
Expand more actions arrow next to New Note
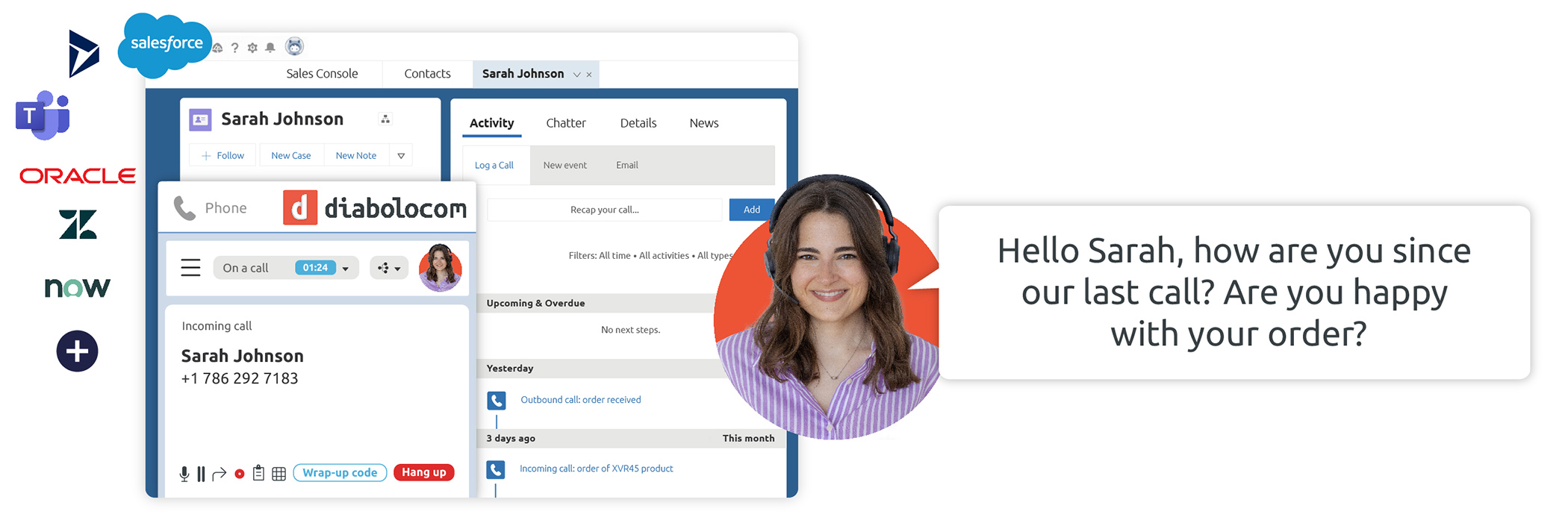tap(402, 155)
